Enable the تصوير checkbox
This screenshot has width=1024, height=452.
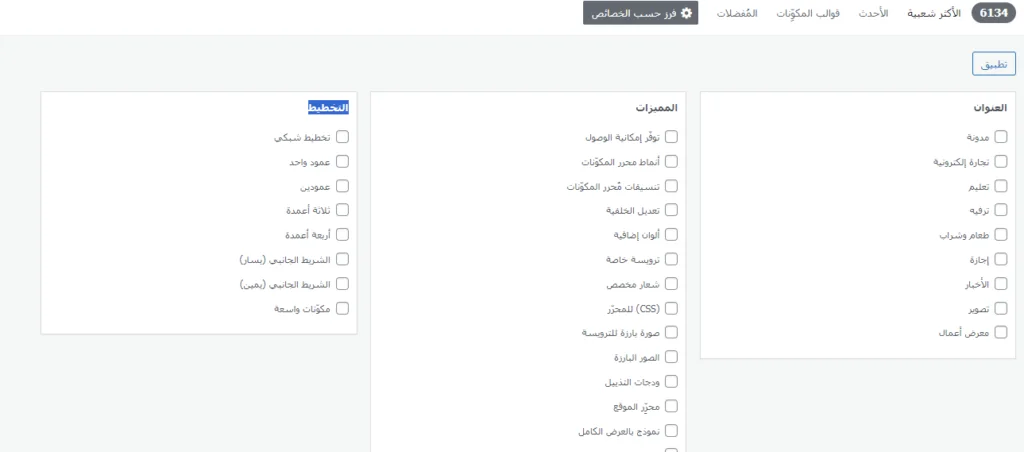(x=1000, y=308)
